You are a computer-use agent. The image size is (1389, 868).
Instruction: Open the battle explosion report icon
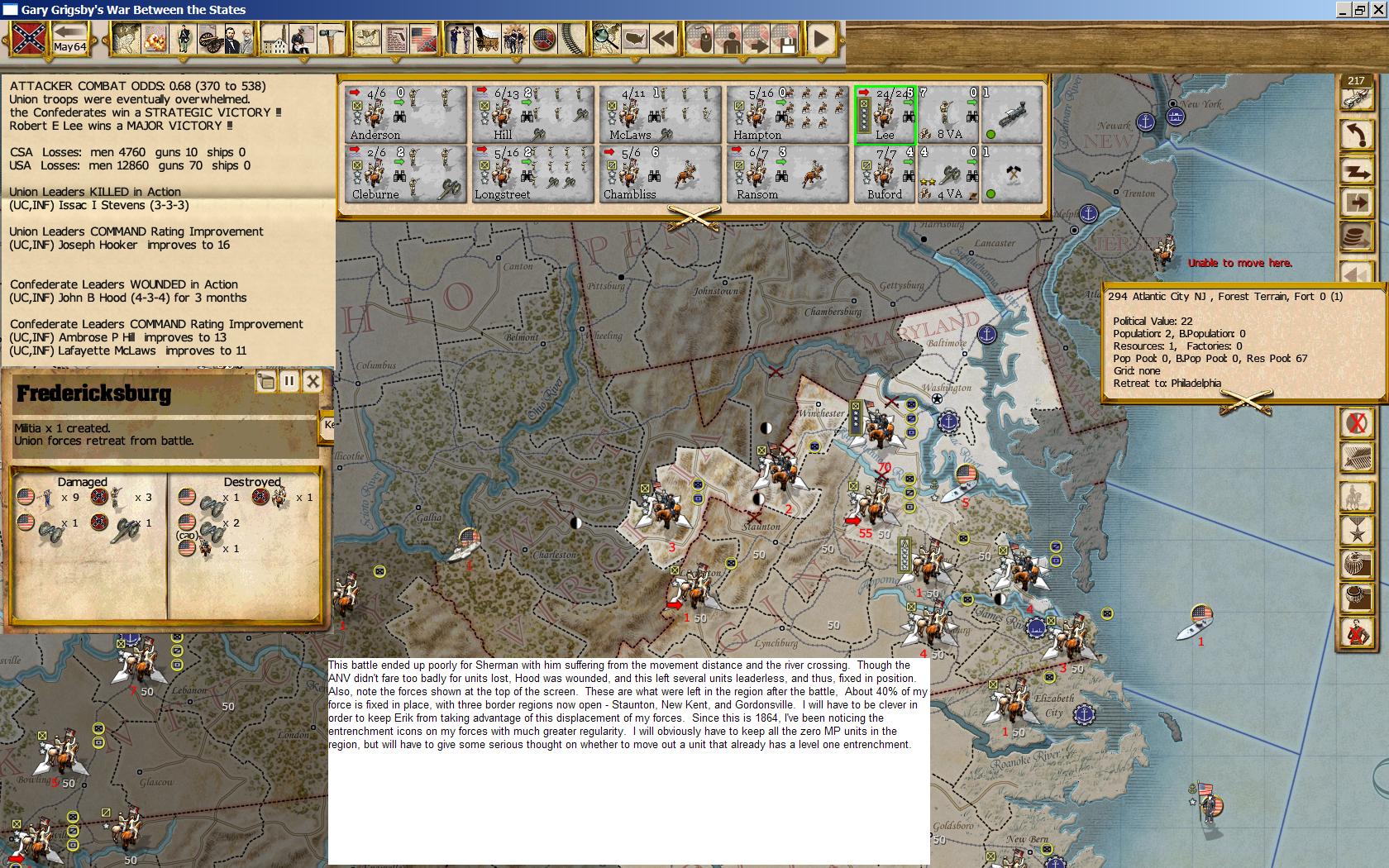coord(155,39)
